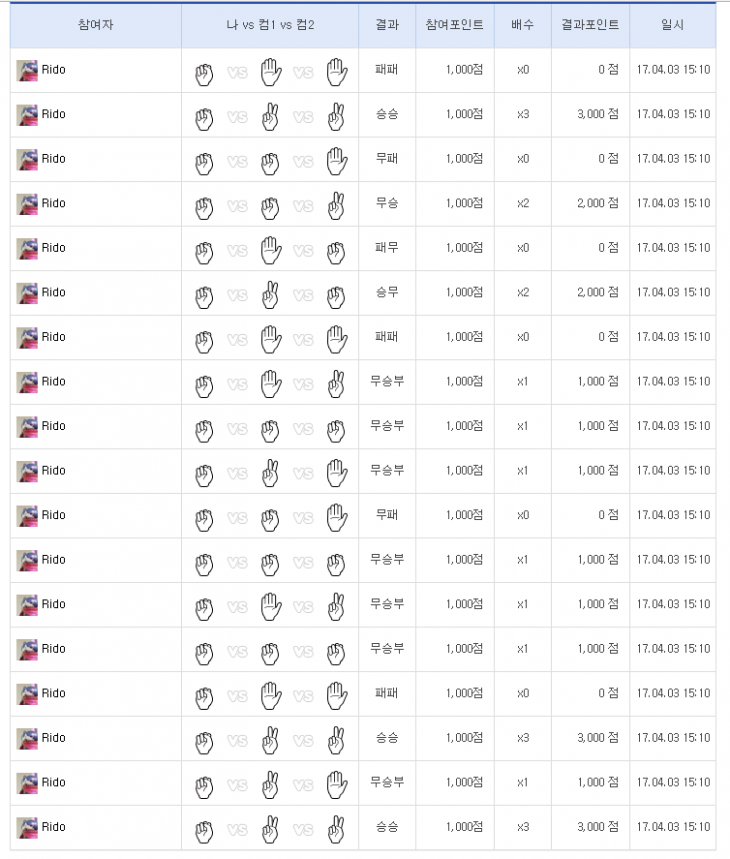Click the scissors hand icon in the 무승 row
Image resolution: width=730 pixels, height=859 pixels.
pyautogui.click(x=336, y=205)
